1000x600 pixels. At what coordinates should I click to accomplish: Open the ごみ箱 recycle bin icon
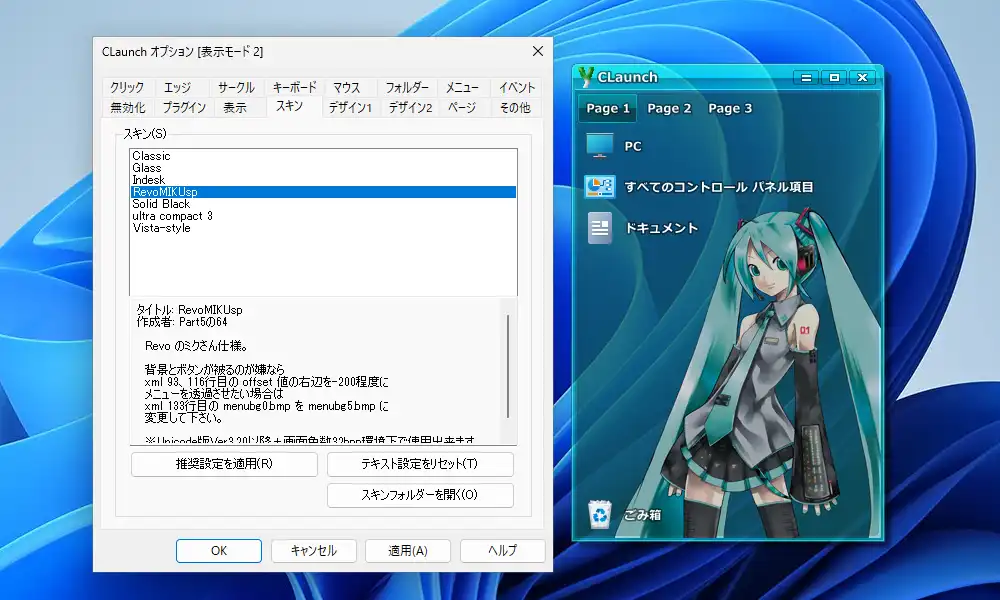pos(599,515)
